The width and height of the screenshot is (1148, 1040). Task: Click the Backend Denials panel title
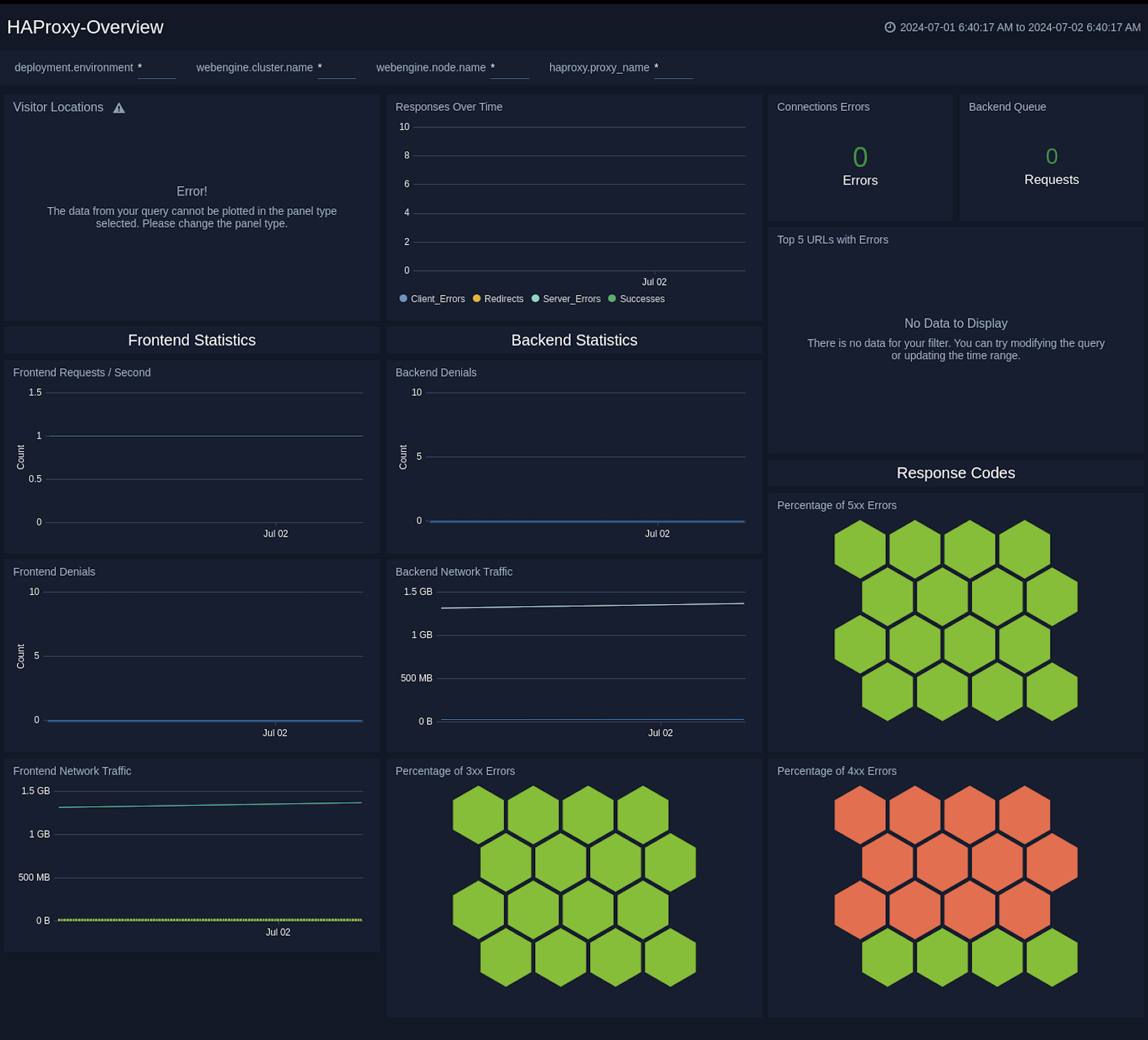[436, 373]
